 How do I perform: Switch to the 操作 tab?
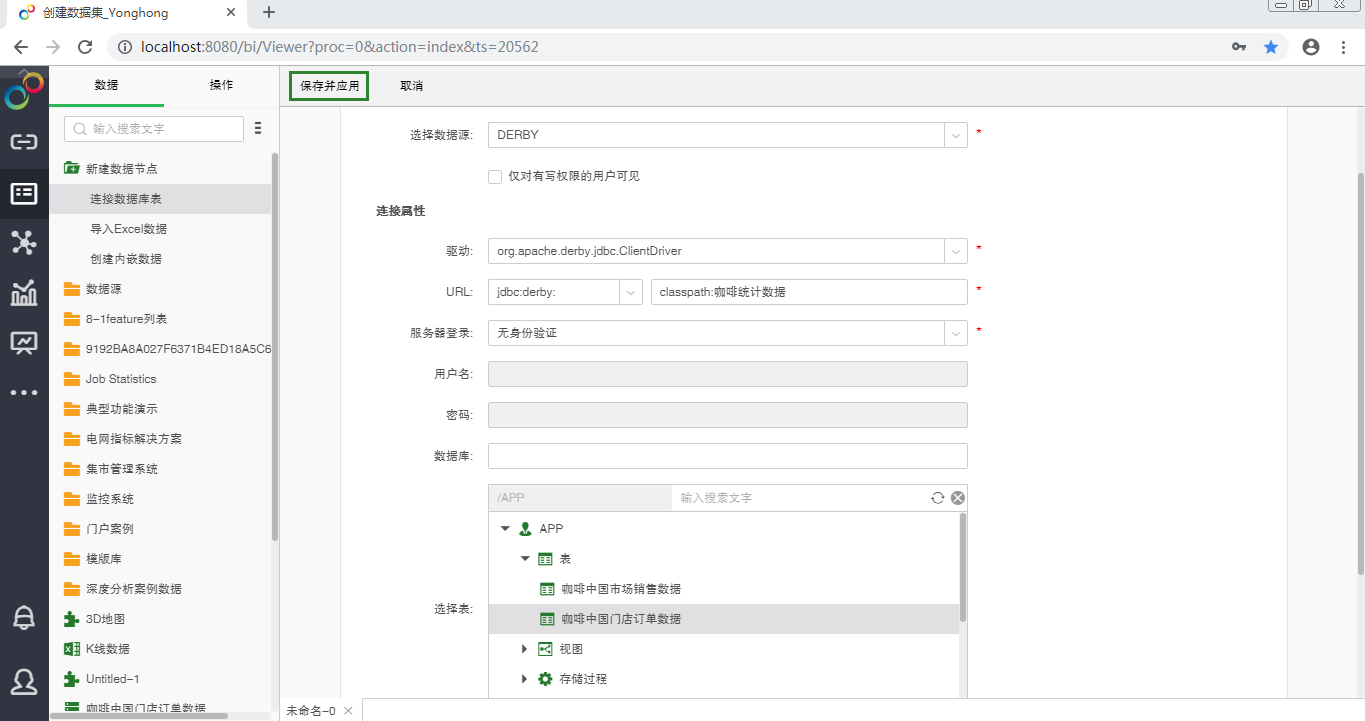click(221, 85)
